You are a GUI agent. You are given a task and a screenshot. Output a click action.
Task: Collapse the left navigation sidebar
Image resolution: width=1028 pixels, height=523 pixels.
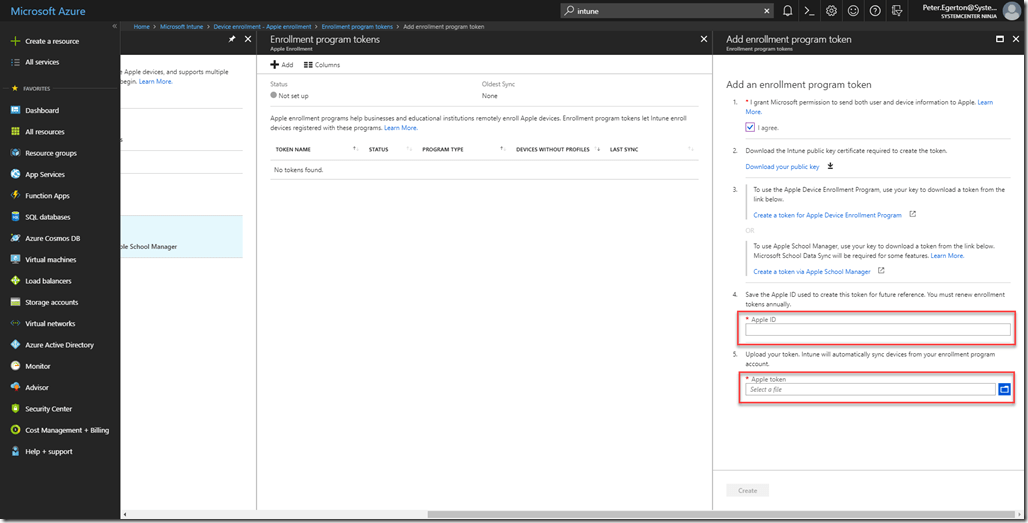click(115, 26)
